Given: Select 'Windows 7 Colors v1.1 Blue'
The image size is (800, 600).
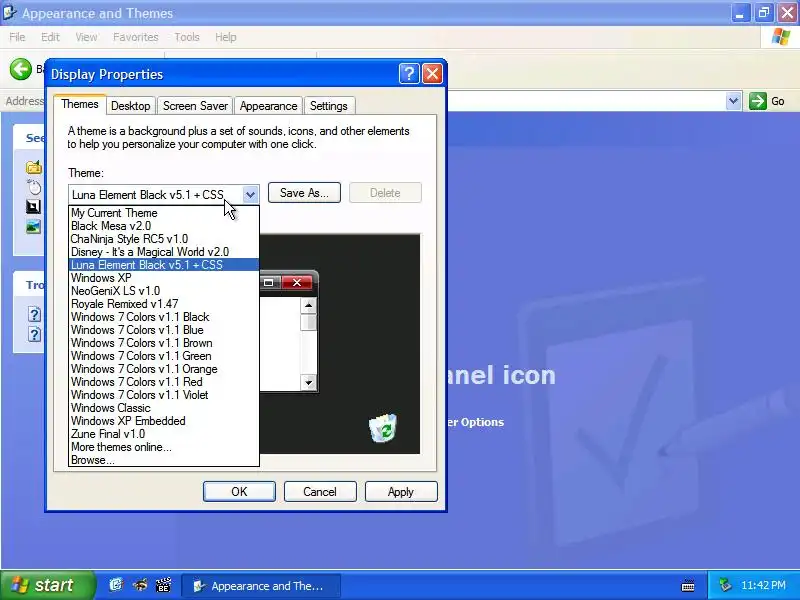Looking at the screenshot, I should [164, 330].
